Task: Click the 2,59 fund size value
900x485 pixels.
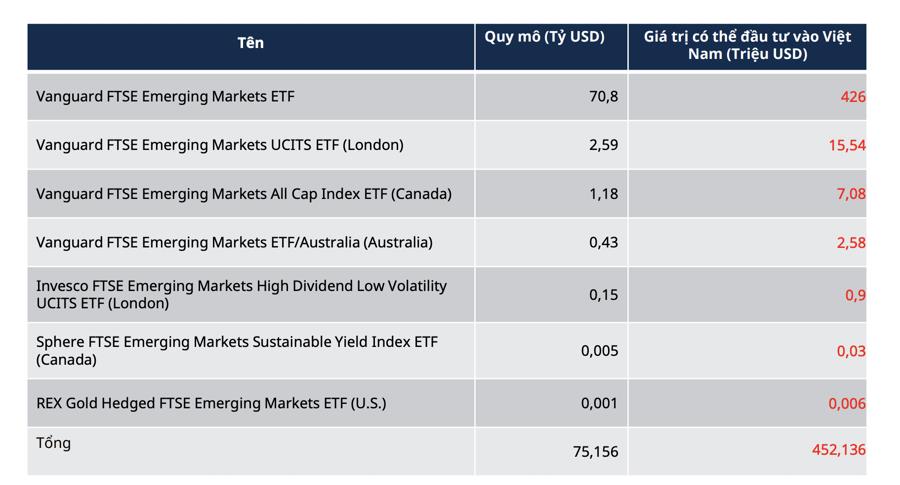Action: coord(604,145)
